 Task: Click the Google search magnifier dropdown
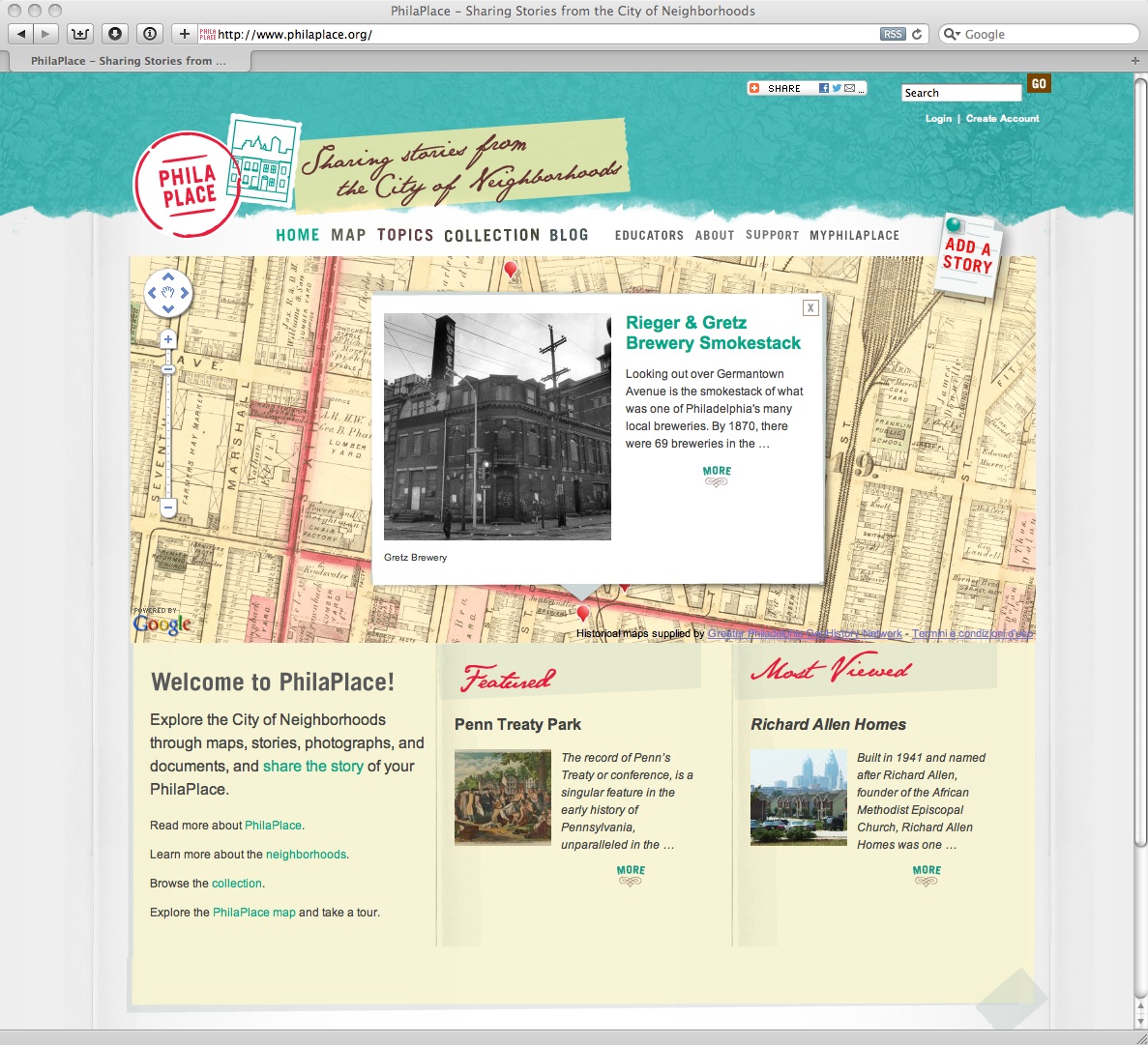[952, 35]
